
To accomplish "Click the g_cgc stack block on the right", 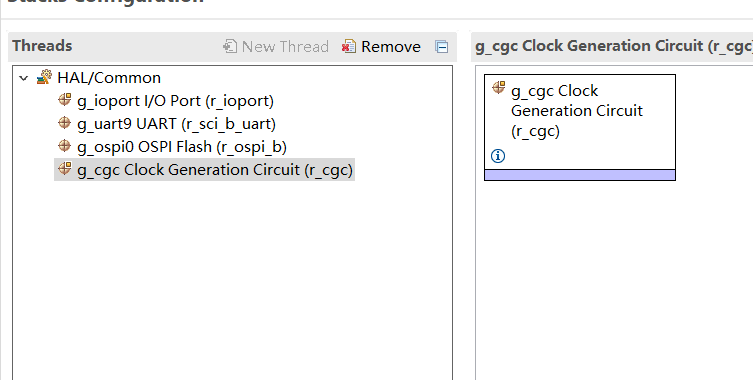I will click(x=580, y=127).
